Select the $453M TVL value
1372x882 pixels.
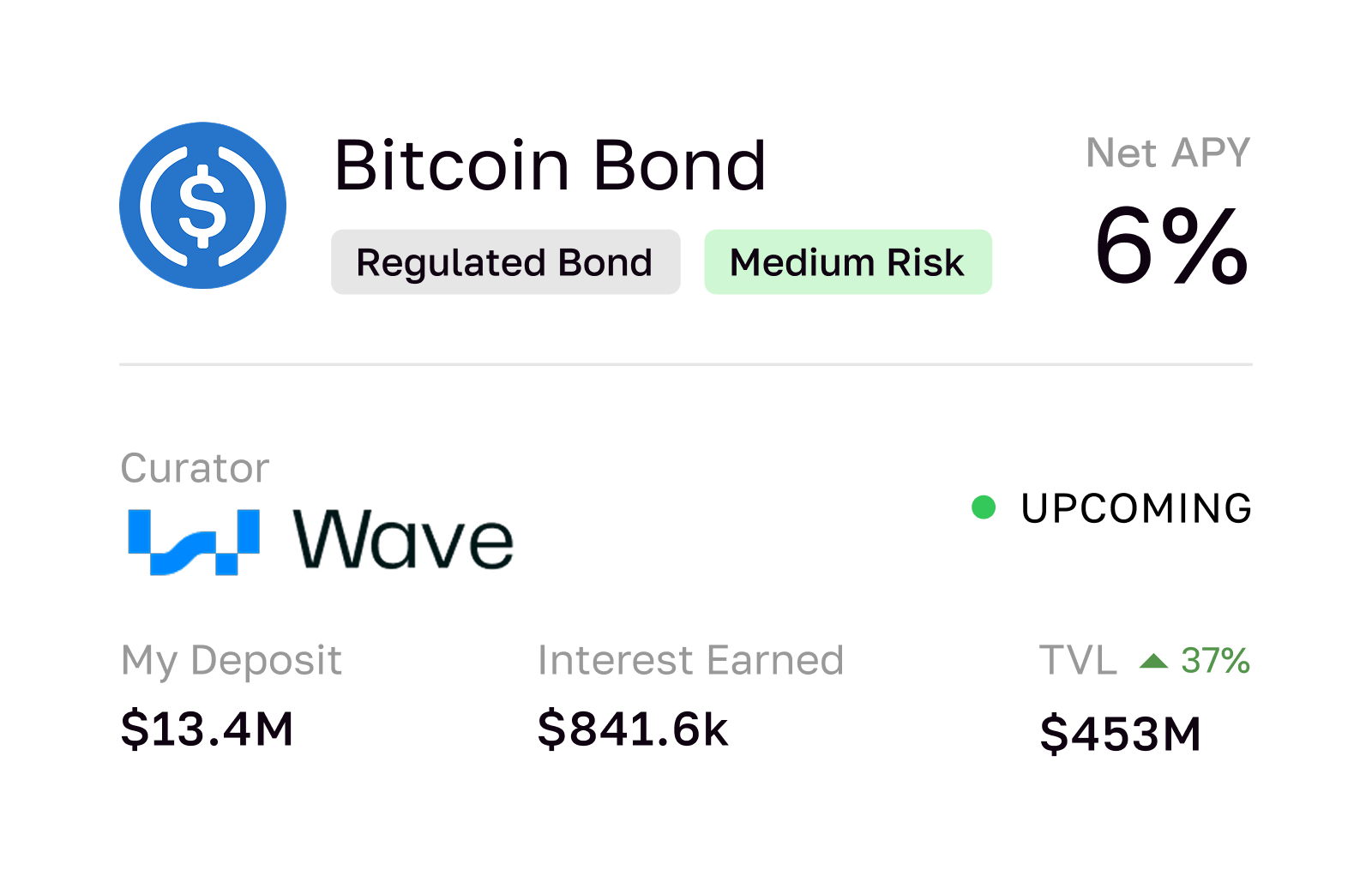point(1120,735)
